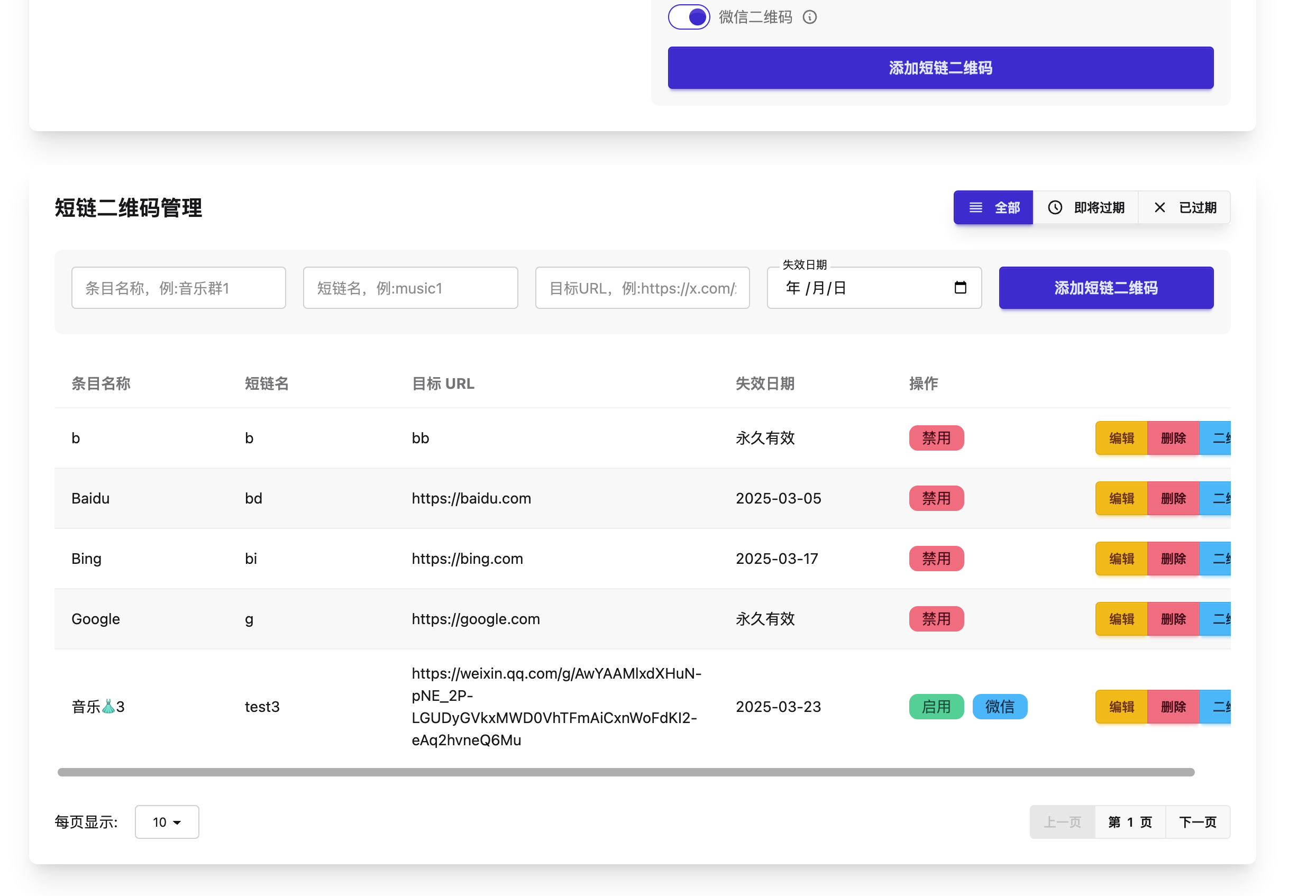This screenshot has width=1316, height=896.
Task: Click the 微信 badge on test3 row
Action: coord(1000,706)
